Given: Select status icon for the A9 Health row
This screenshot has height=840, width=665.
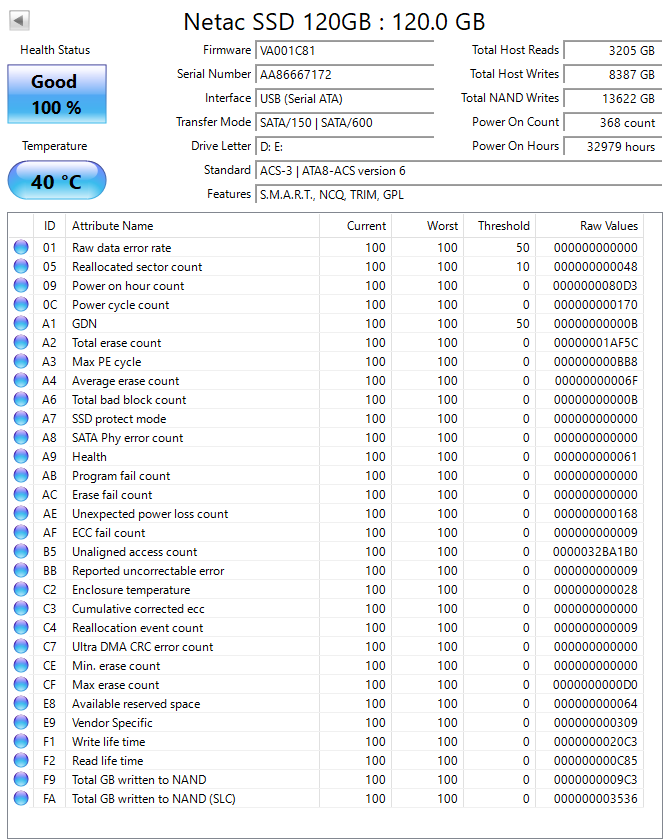Looking at the screenshot, I should point(21,456).
